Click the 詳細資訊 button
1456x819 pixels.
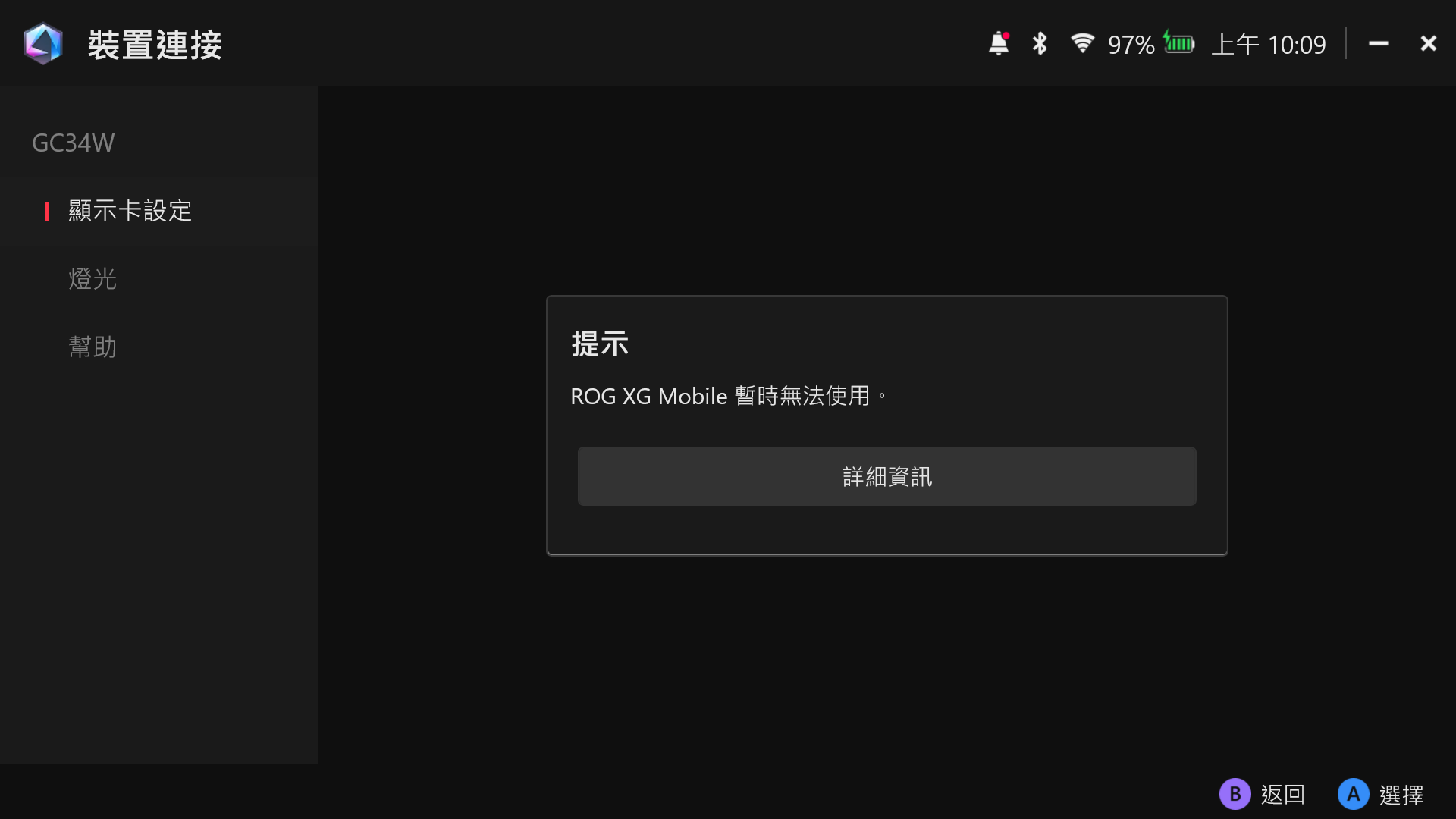point(886,476)
